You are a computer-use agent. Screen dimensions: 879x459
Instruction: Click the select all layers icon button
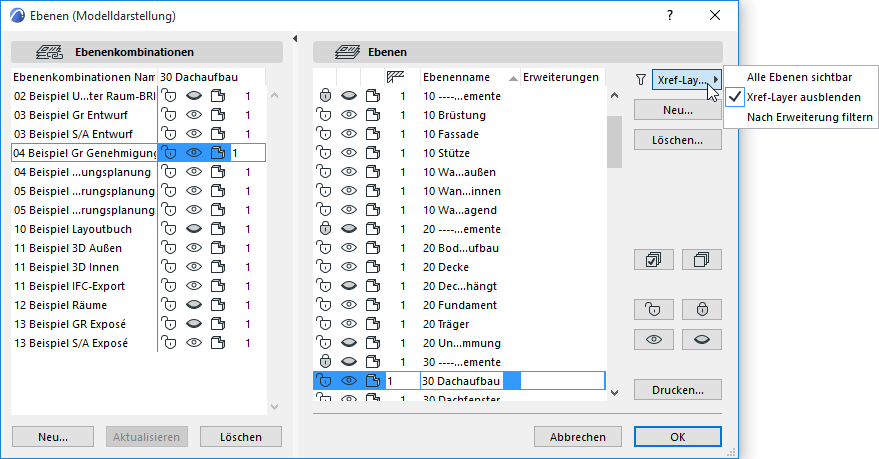[x=654, y=259]
